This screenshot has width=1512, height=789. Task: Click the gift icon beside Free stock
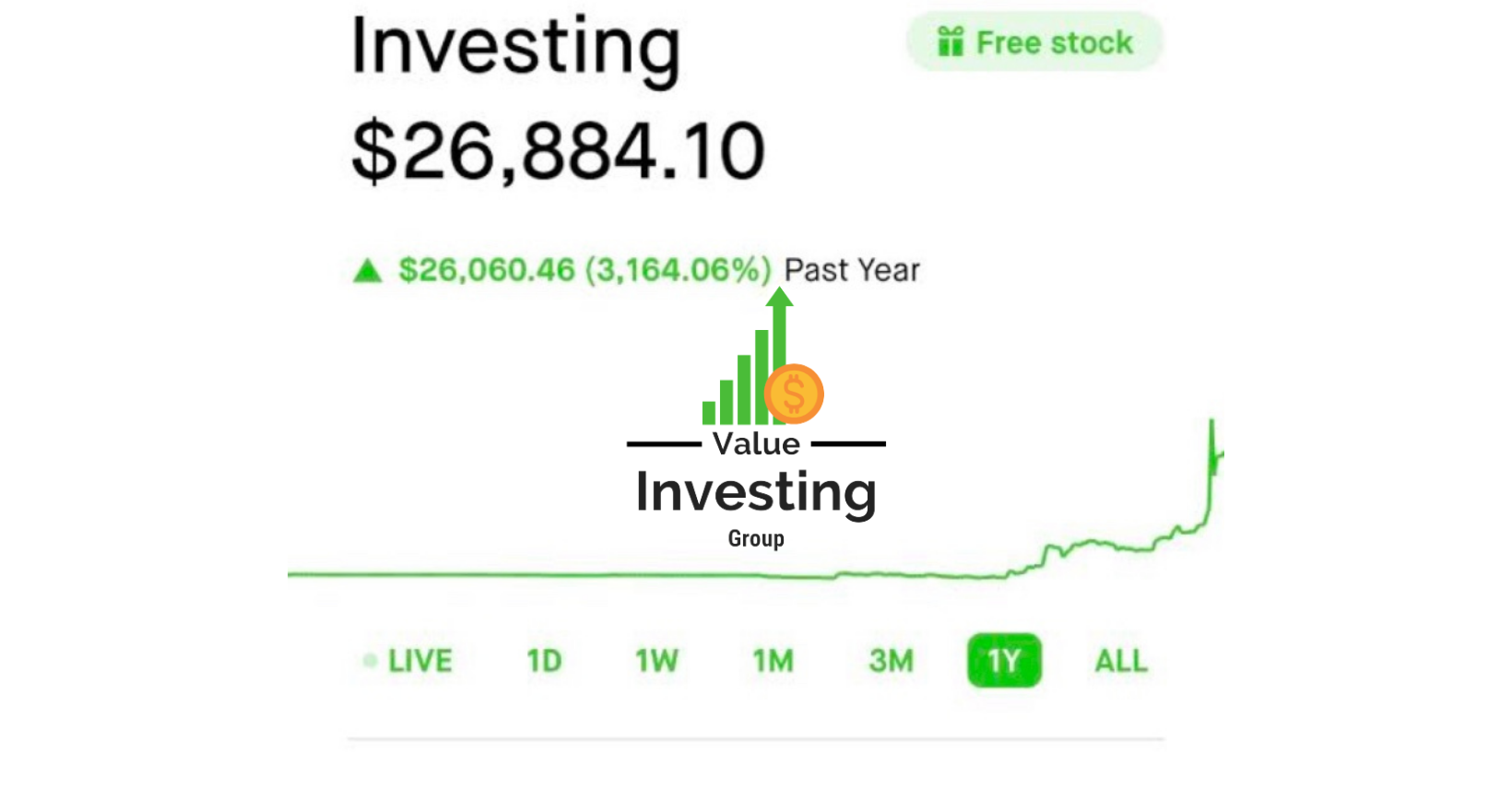coord(951,41)
